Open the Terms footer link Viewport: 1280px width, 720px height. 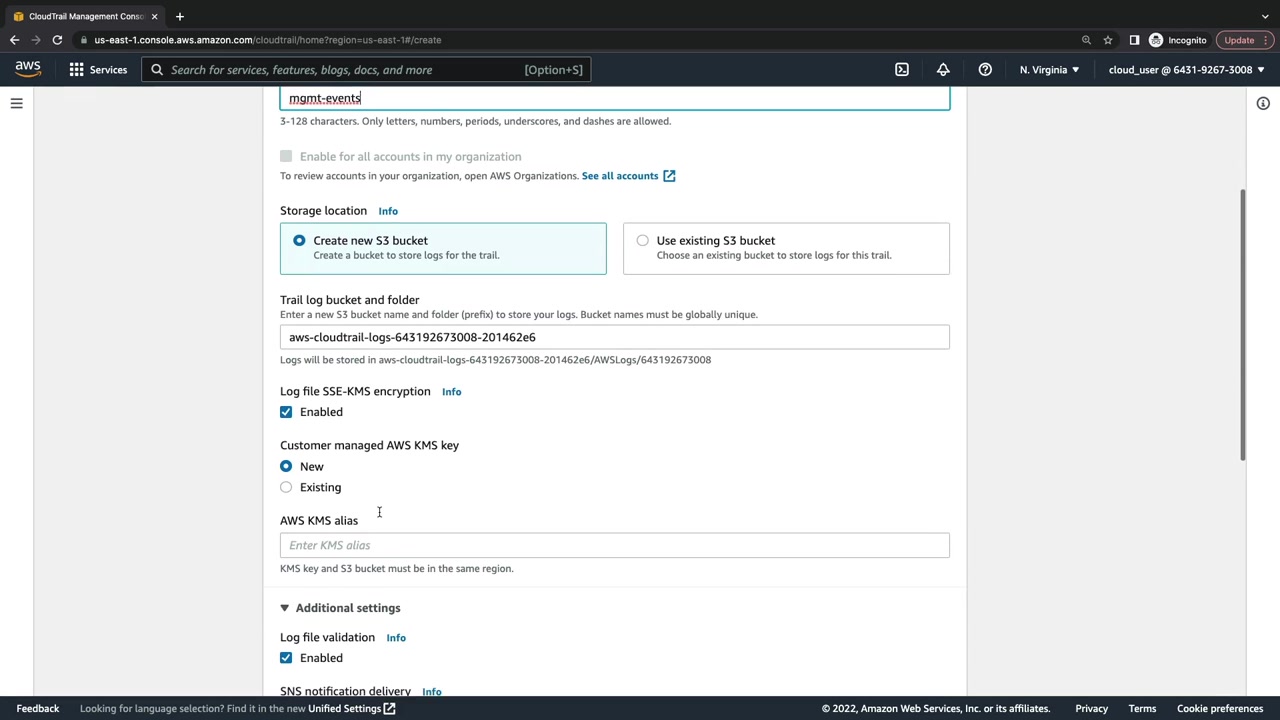coord(1142,708)
